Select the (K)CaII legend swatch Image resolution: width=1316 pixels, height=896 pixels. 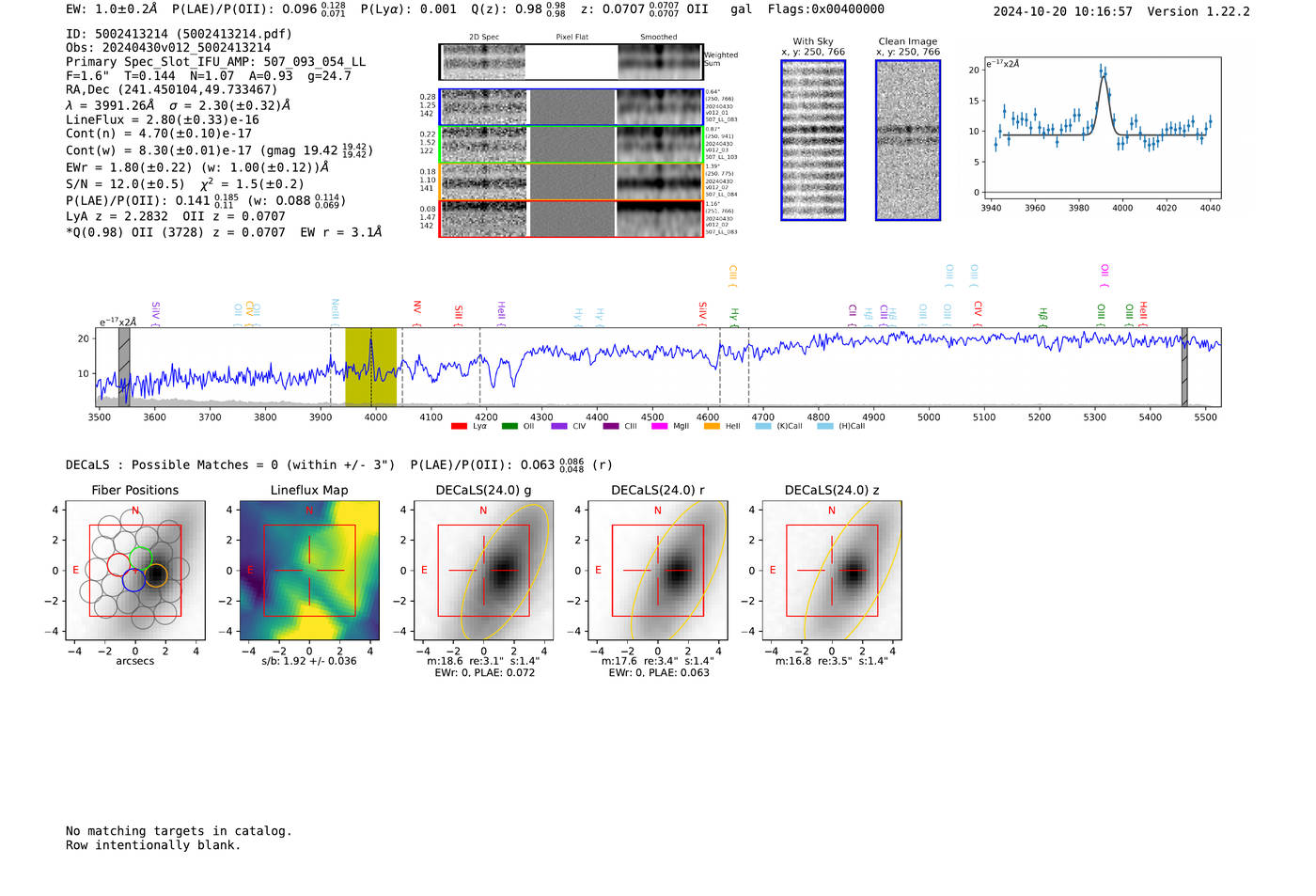[x=762, y=426]
